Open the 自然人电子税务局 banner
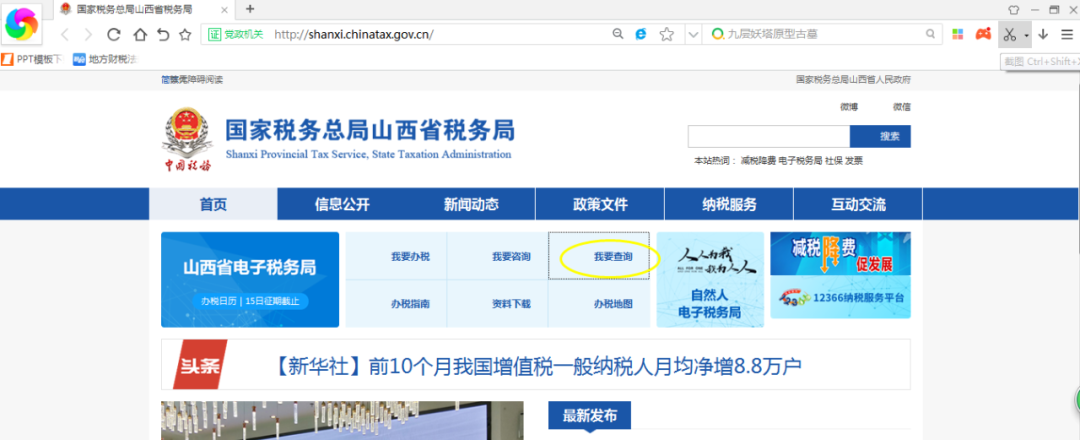 [x=710, y=279]
